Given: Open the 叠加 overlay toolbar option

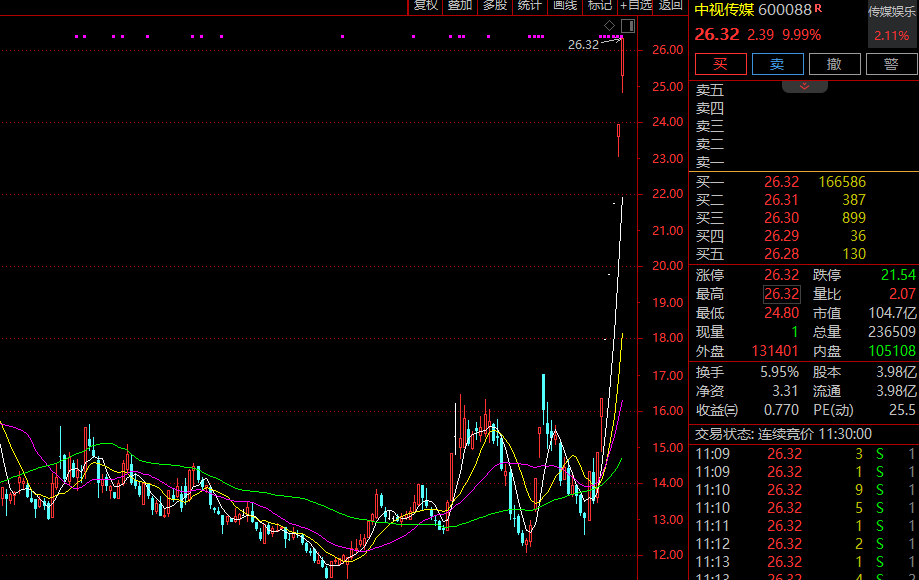Looking at the screenshot, I should 460,5.
